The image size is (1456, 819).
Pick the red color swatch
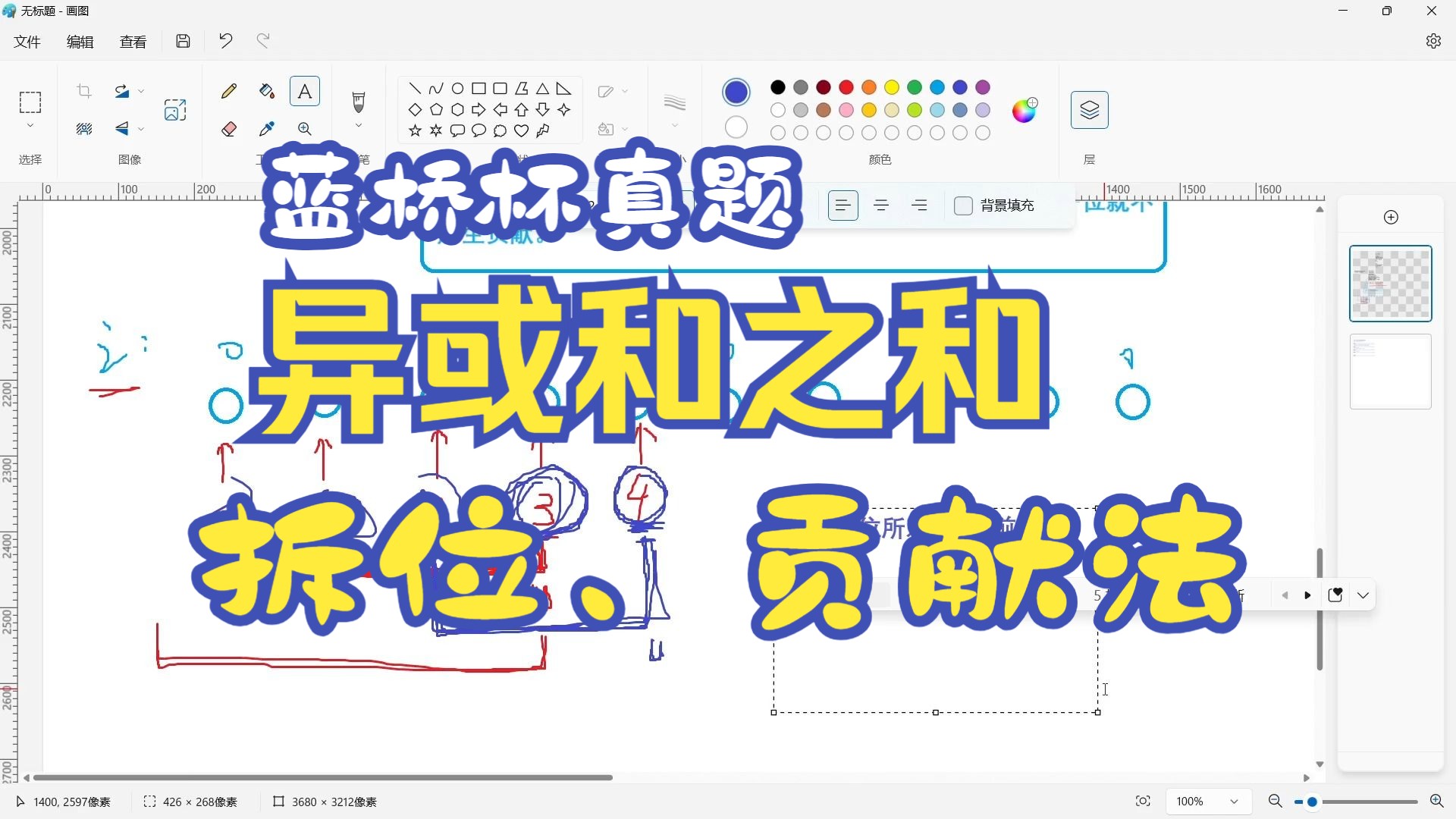[846, 88]
